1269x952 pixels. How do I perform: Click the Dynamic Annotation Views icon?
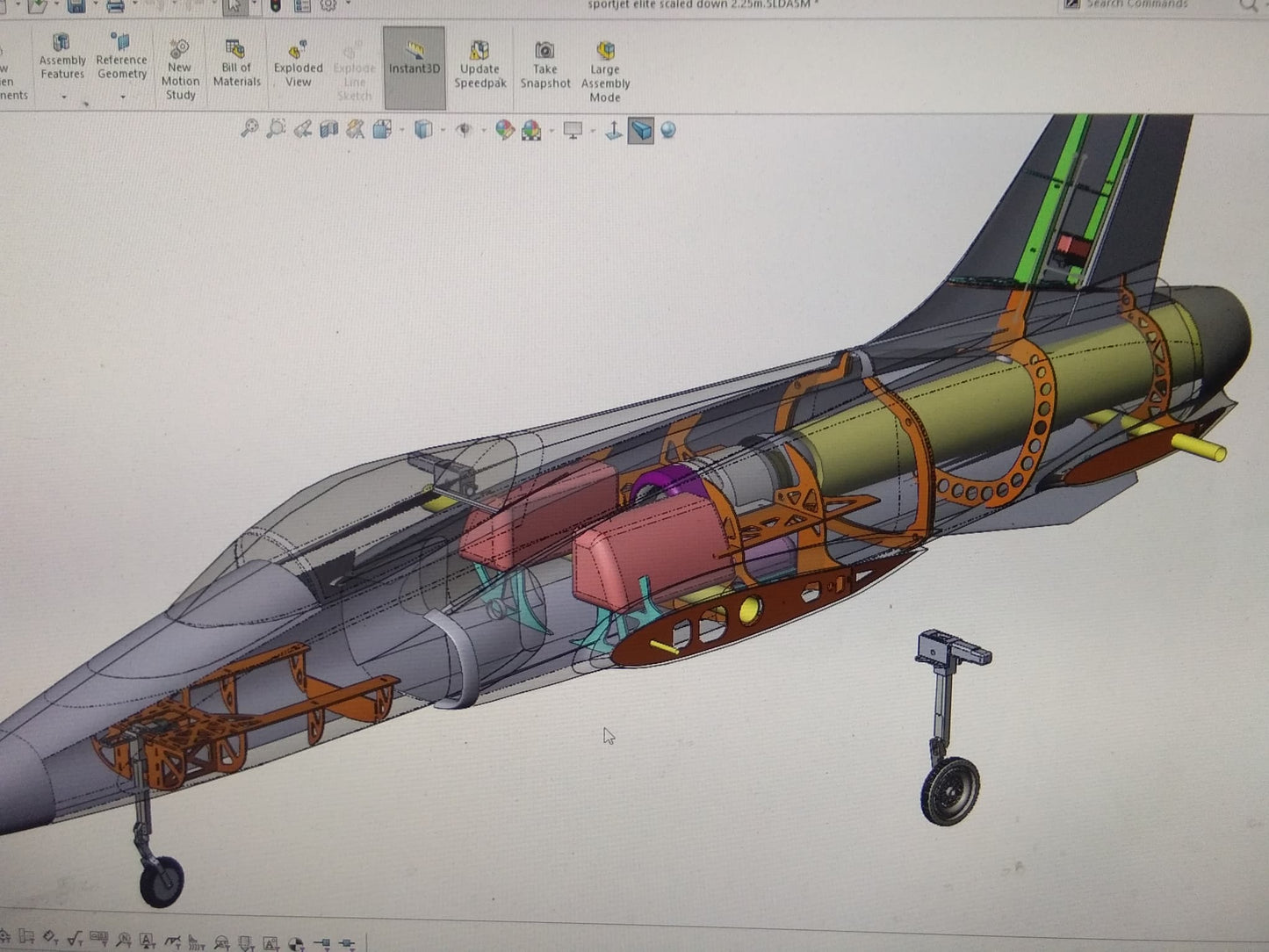(355, 130)
